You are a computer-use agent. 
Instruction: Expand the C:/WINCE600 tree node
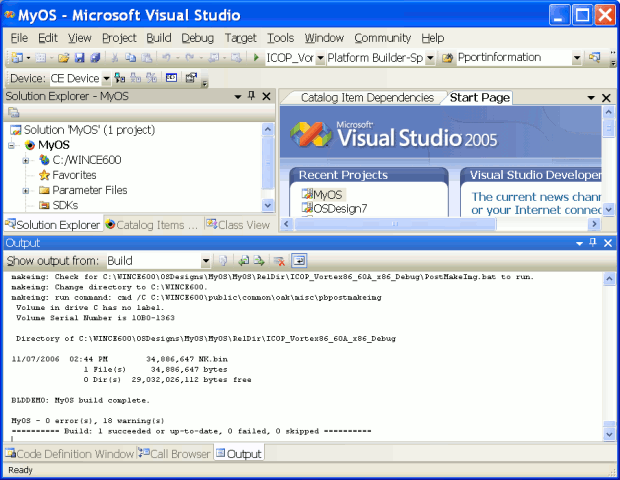click(x=26, y=161)
